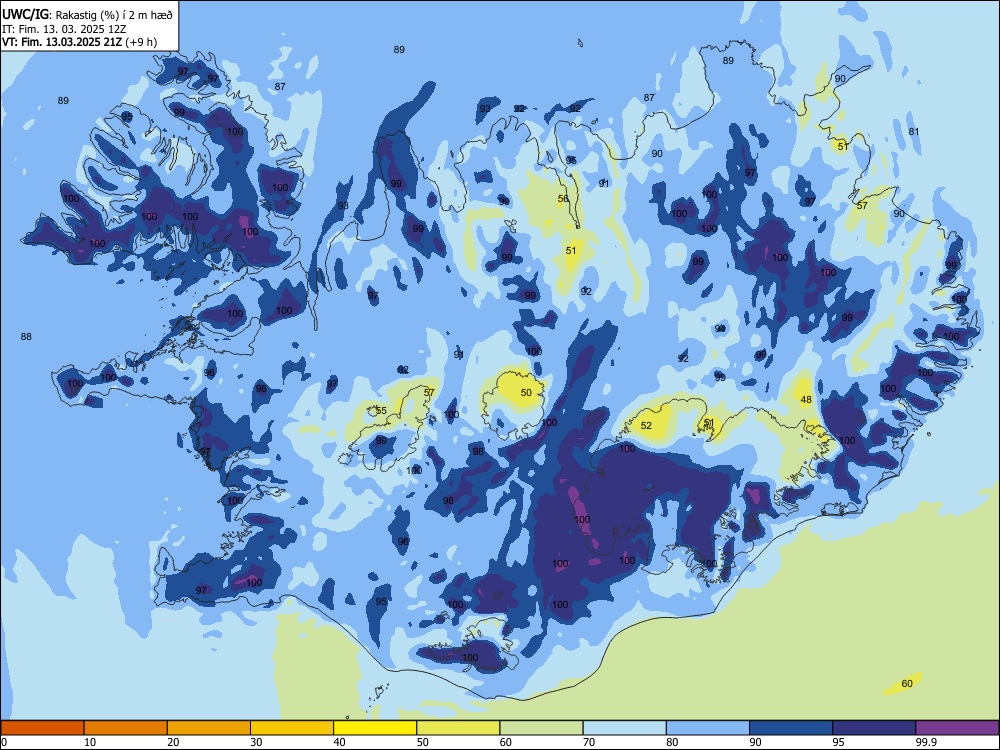
Task: Pick the pale green 60–70 legend swatch
Action: point(541,728)
